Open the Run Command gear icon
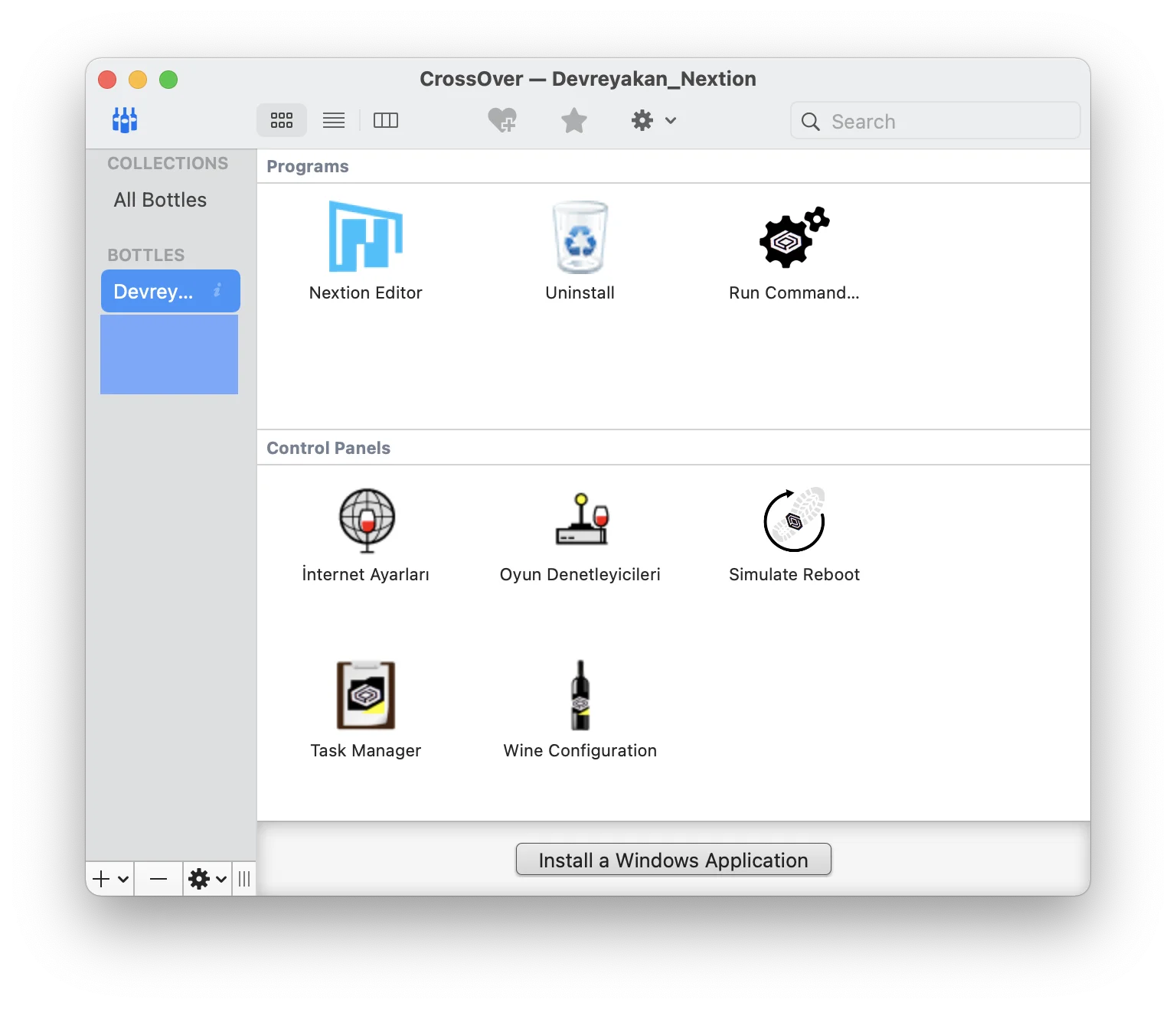The height and width of the screenshot is (1009, 1176). click(x=794, y=237)
